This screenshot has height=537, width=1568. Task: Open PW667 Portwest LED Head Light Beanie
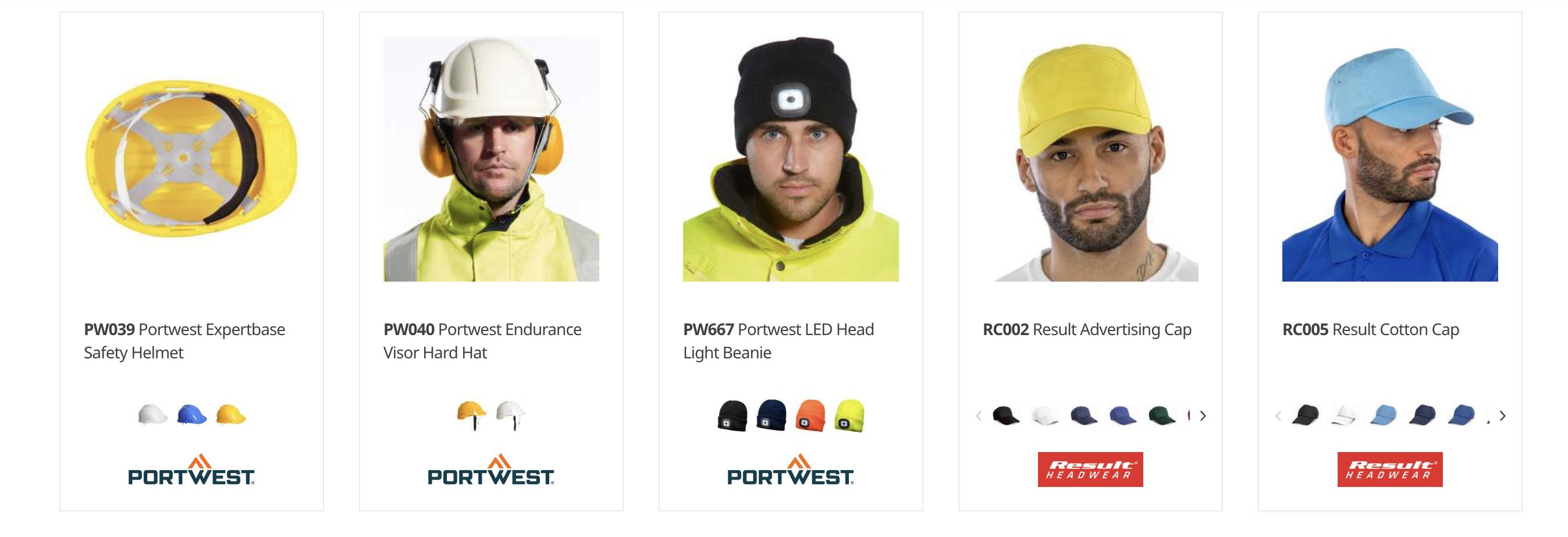[778, 341]
